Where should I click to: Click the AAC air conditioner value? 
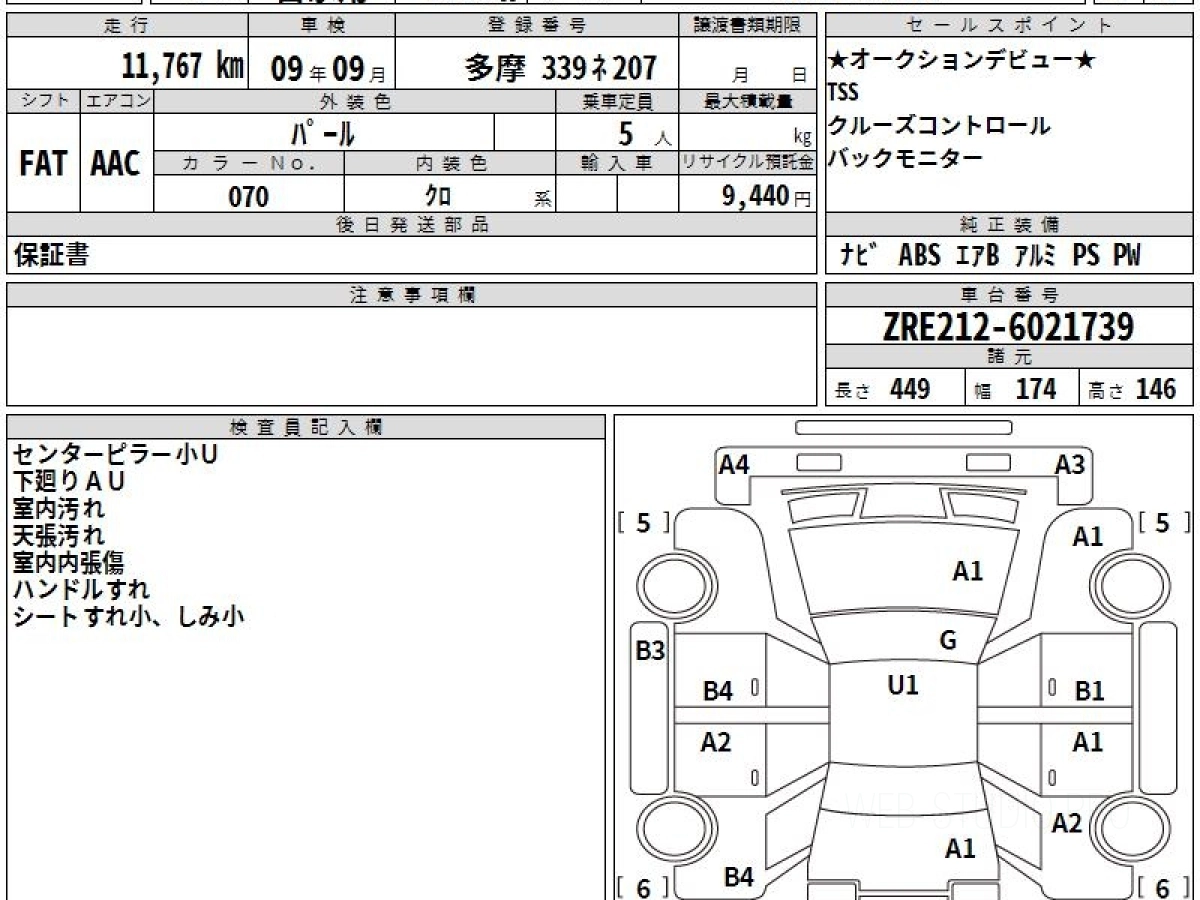click(116, 165)
